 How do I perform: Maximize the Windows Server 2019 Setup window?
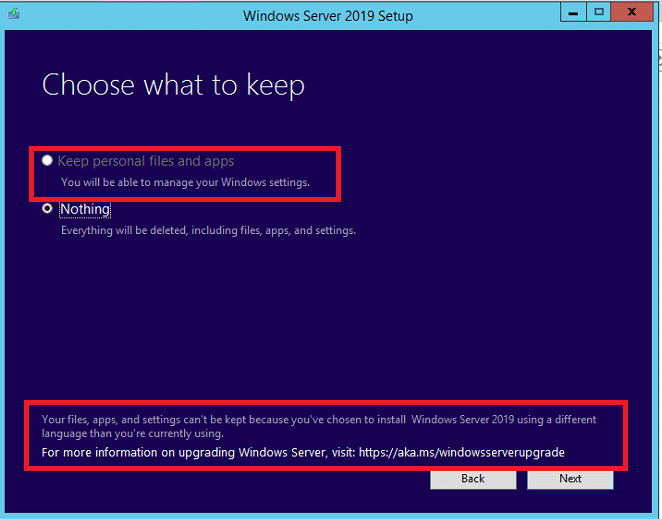599,13
